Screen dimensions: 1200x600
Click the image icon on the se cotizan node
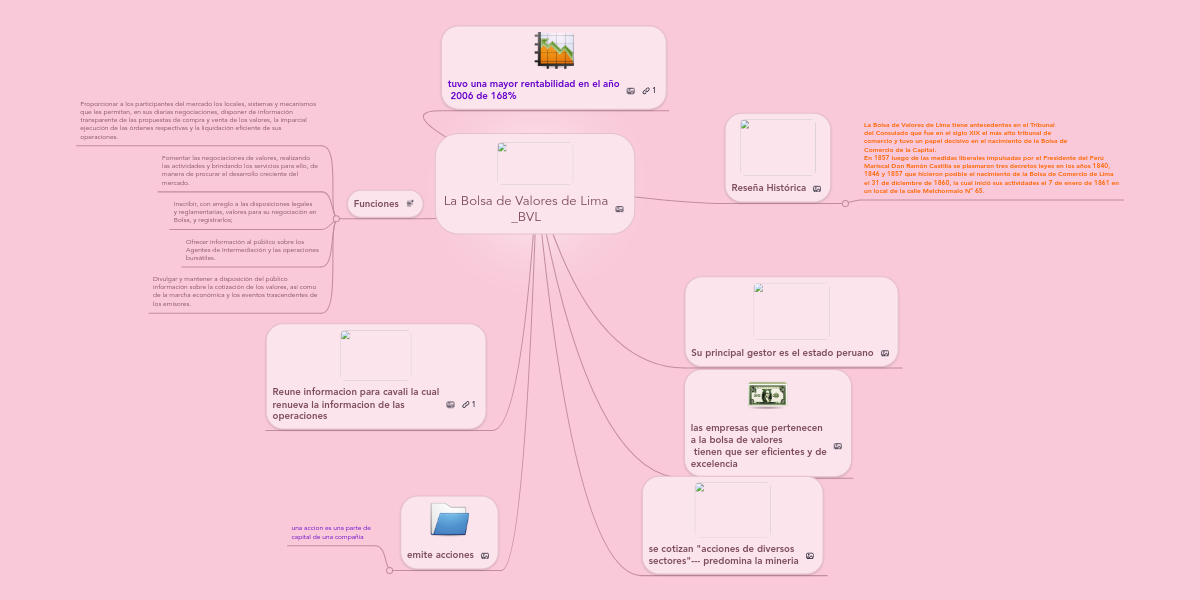point(810,555)
